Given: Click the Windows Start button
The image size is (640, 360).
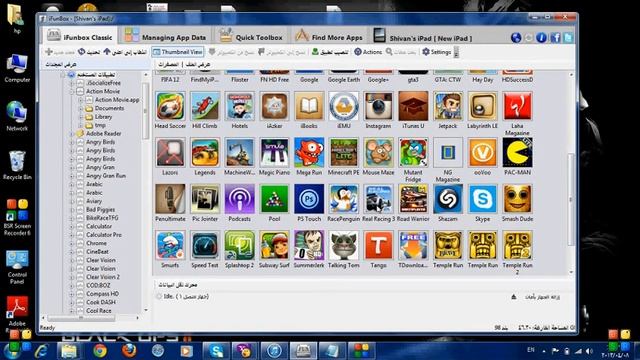Looking at the screenshot, I should (13, 351).
